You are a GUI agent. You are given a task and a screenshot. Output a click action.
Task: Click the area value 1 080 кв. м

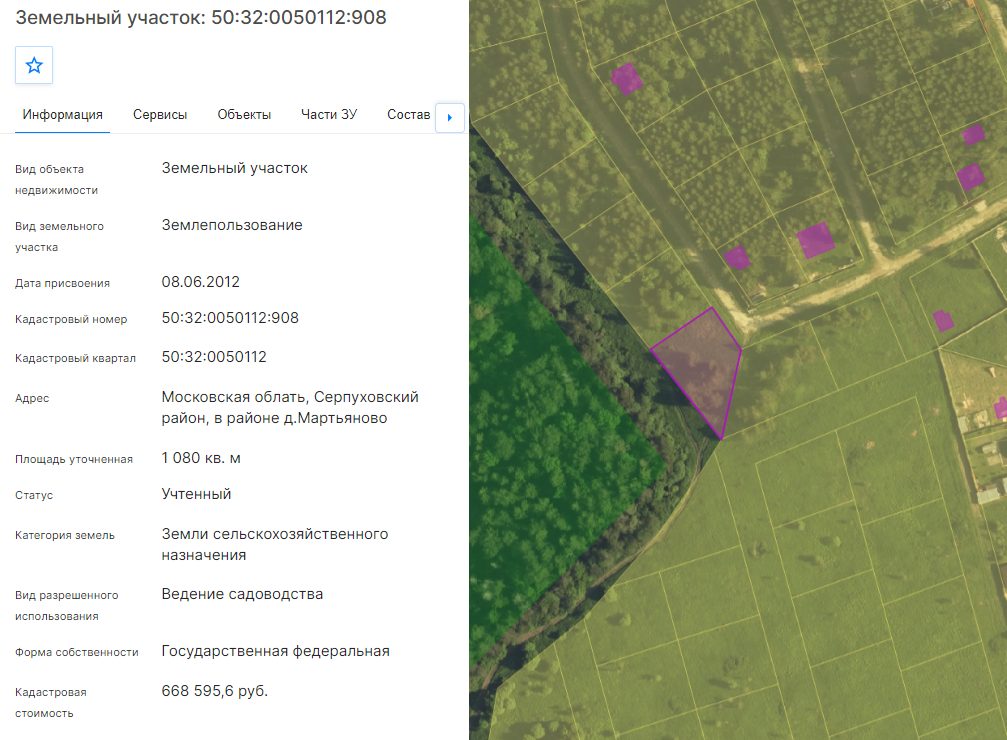pyautogui.click(x=201, y=458)
